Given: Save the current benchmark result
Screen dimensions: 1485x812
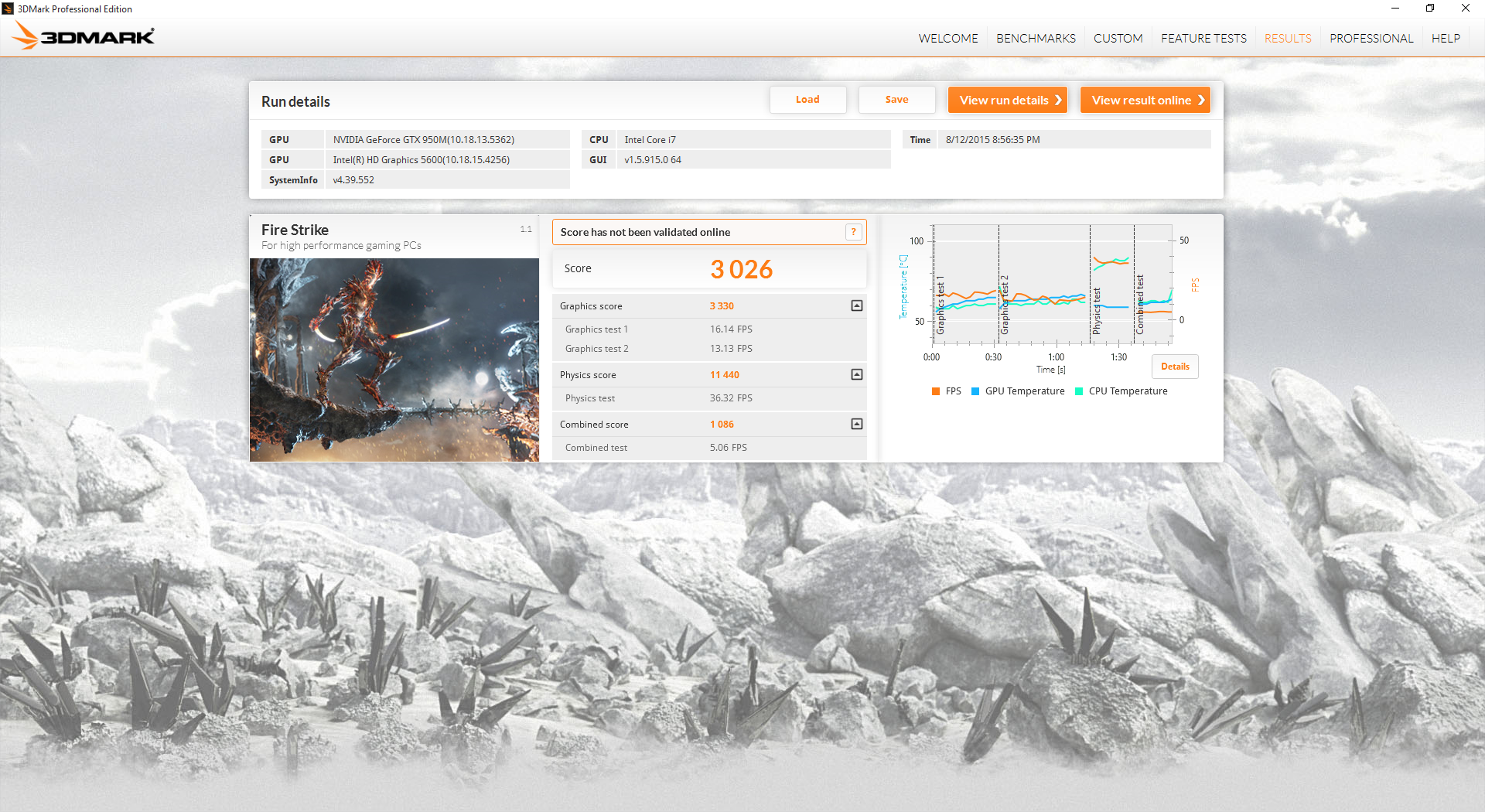Looking at the screenshot, I should [x=896, y=100].
